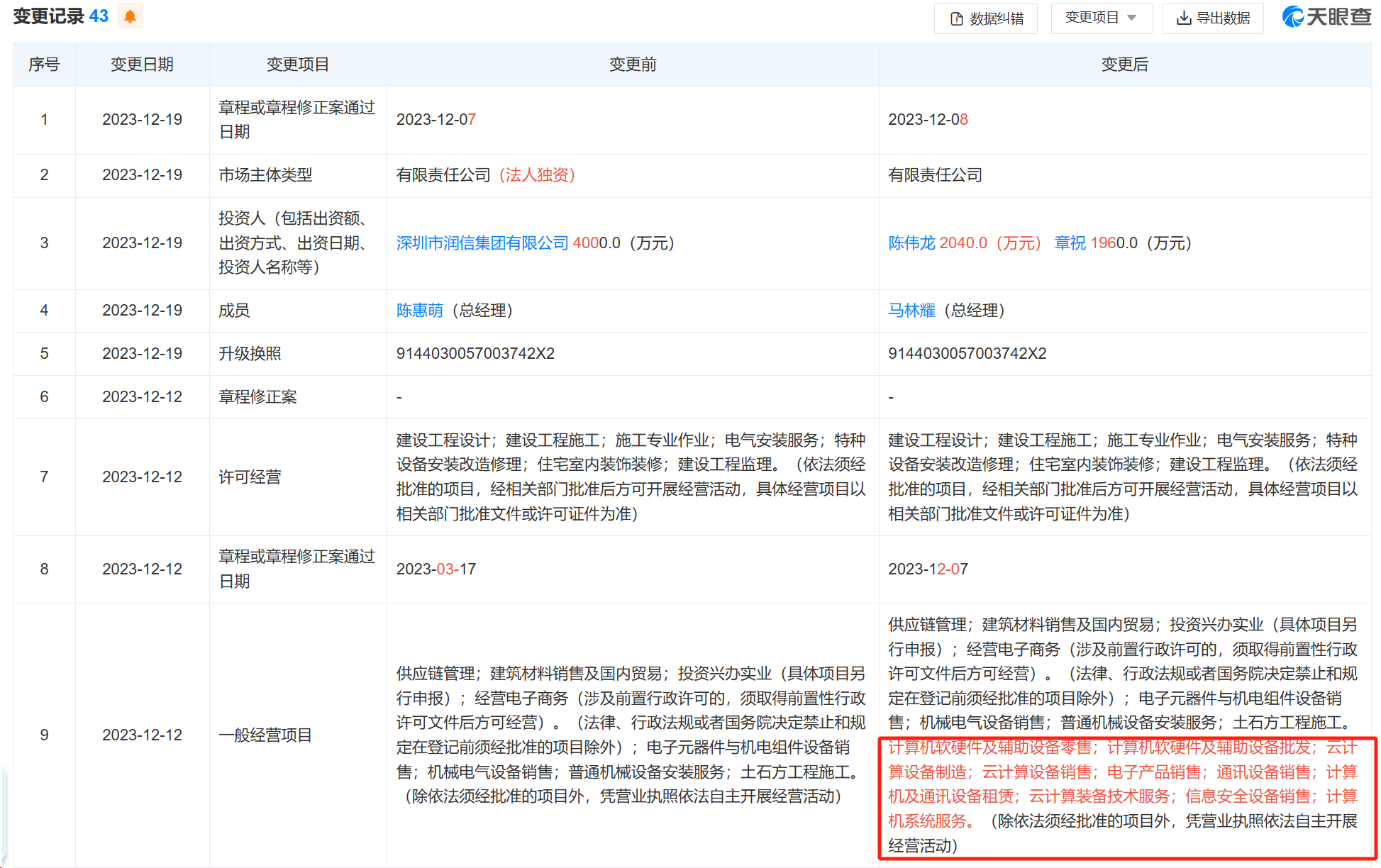Open 陈惠萌's profile link
This screenshot has height=868, width=1381.
pyautogui.click(x=420, y=311)
